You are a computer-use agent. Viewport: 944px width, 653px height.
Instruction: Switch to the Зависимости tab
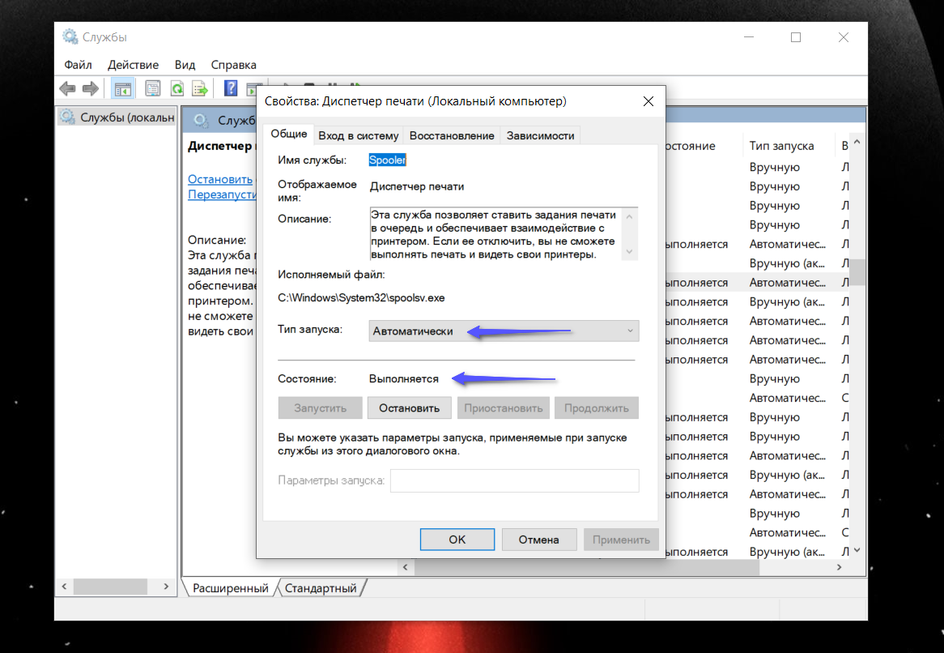pyautogui.click(x=540, y=136)
